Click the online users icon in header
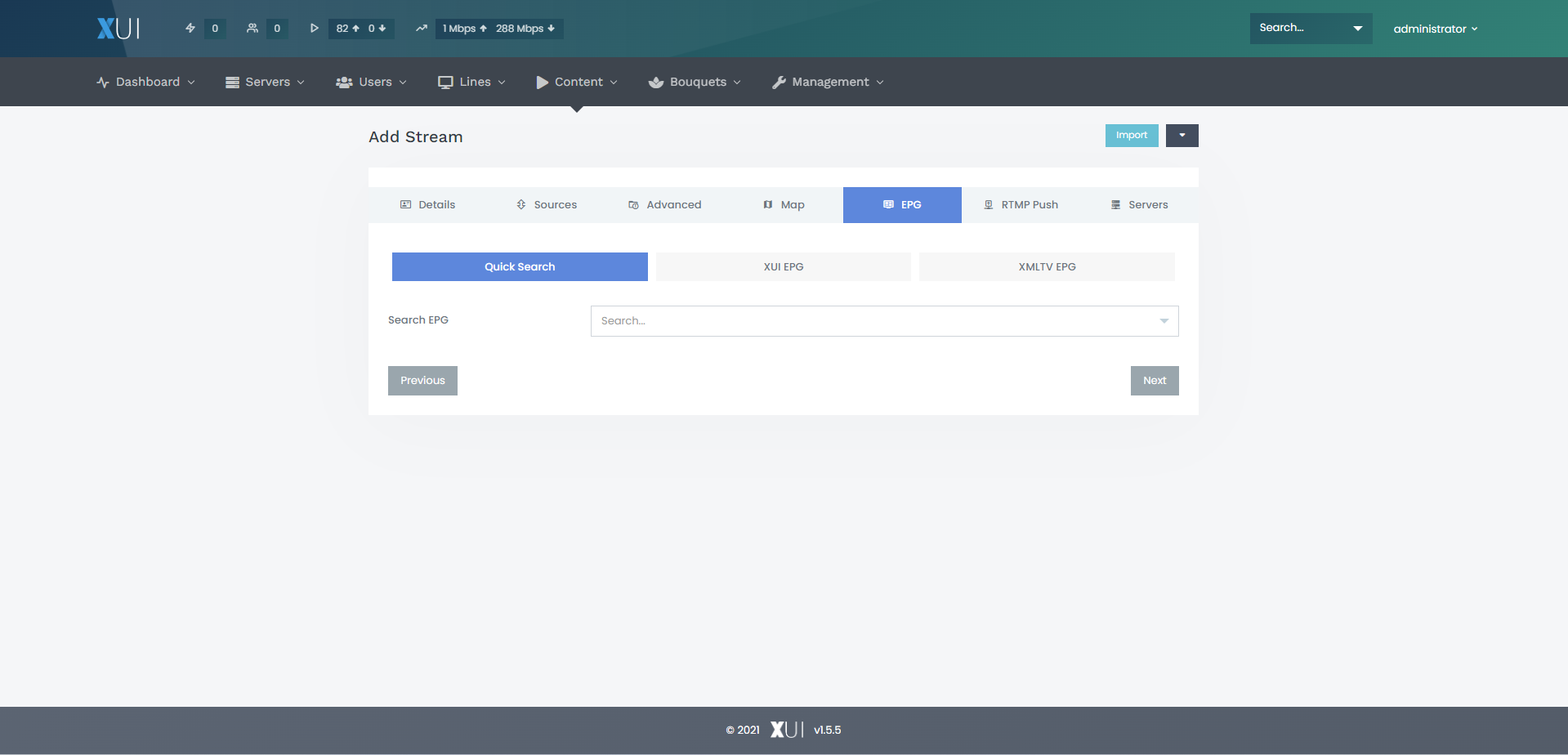Screen dimensions: 1568x755 pos(252,28)
